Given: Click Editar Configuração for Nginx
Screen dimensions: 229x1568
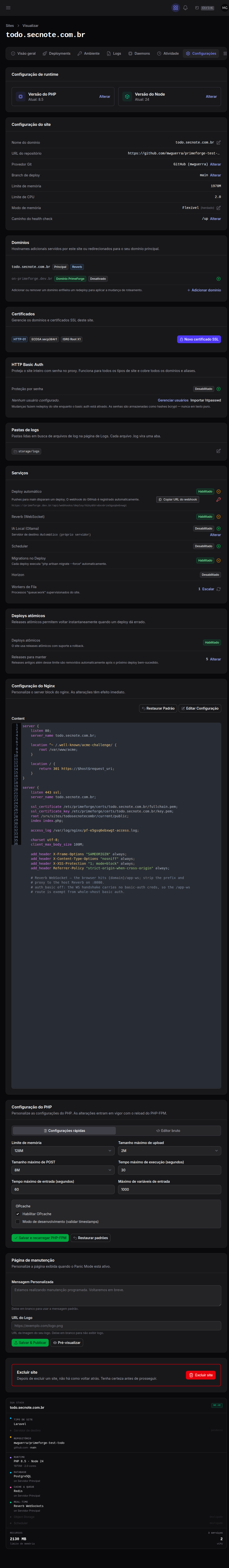Looking at the screenshot, I should point(200,709).
